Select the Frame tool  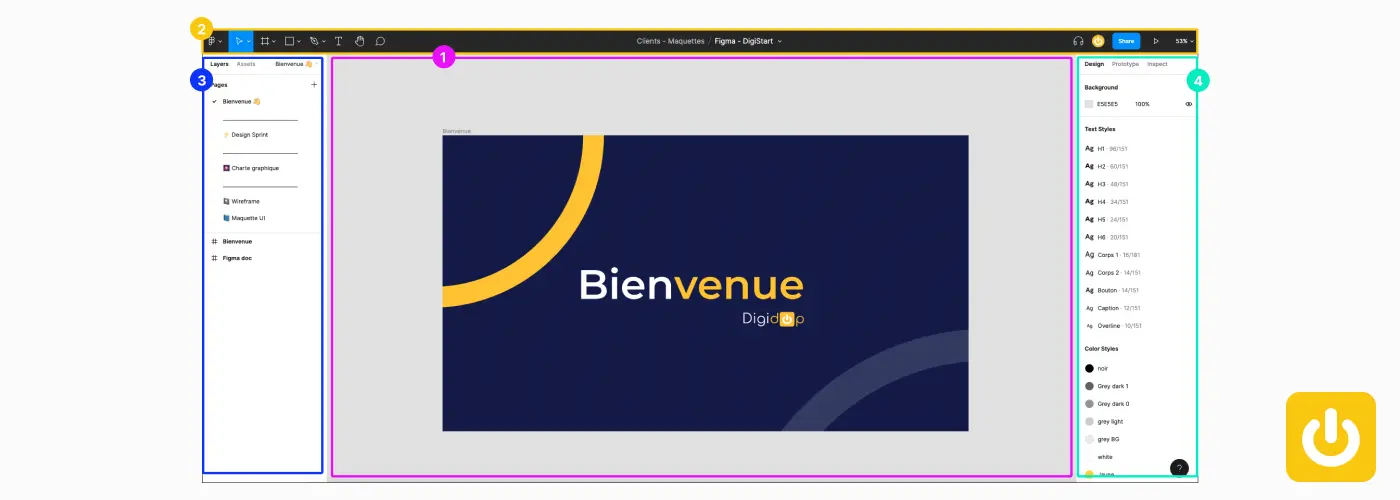click(265, 41)
